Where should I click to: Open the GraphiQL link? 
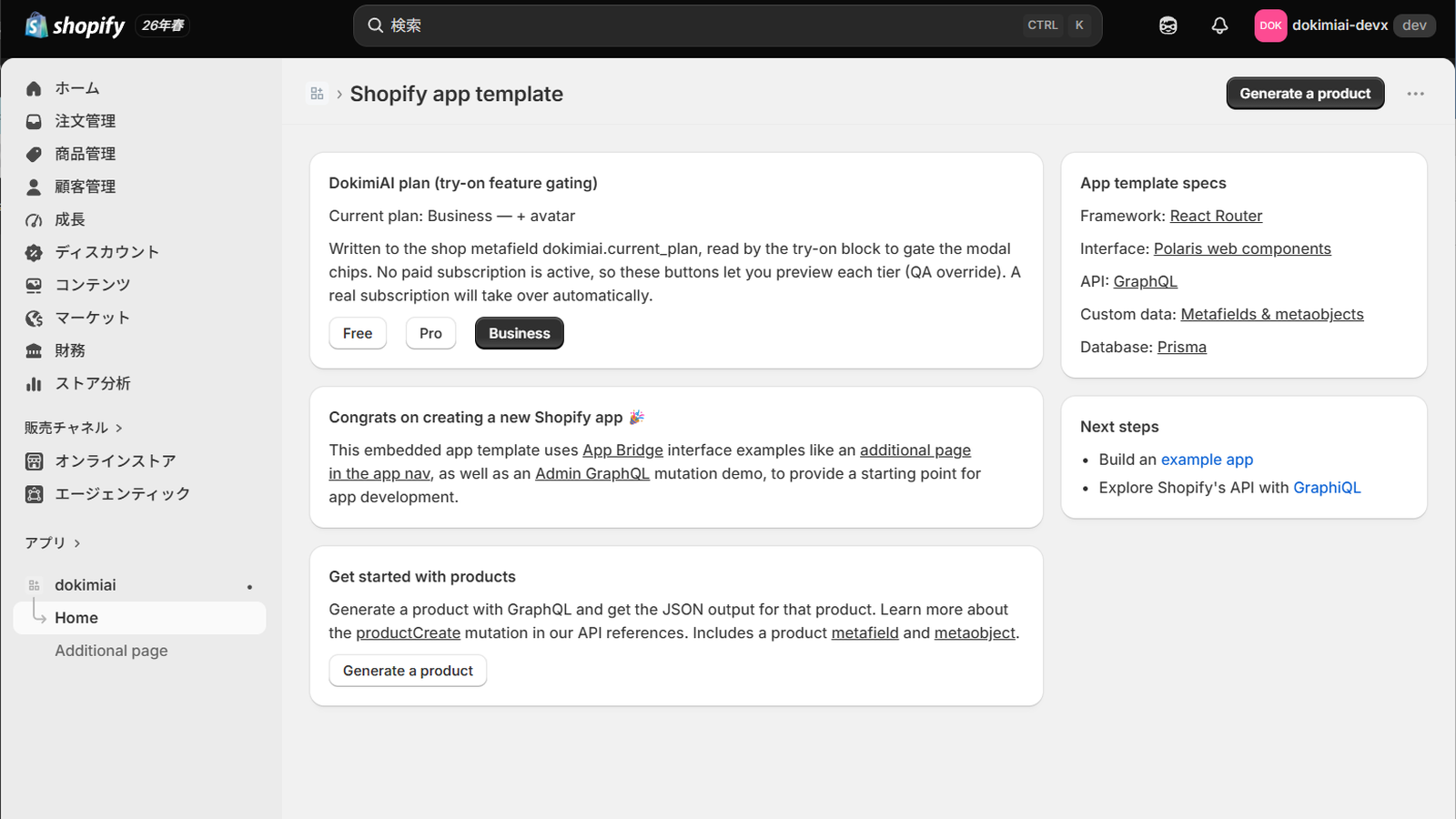(1327, 488)
